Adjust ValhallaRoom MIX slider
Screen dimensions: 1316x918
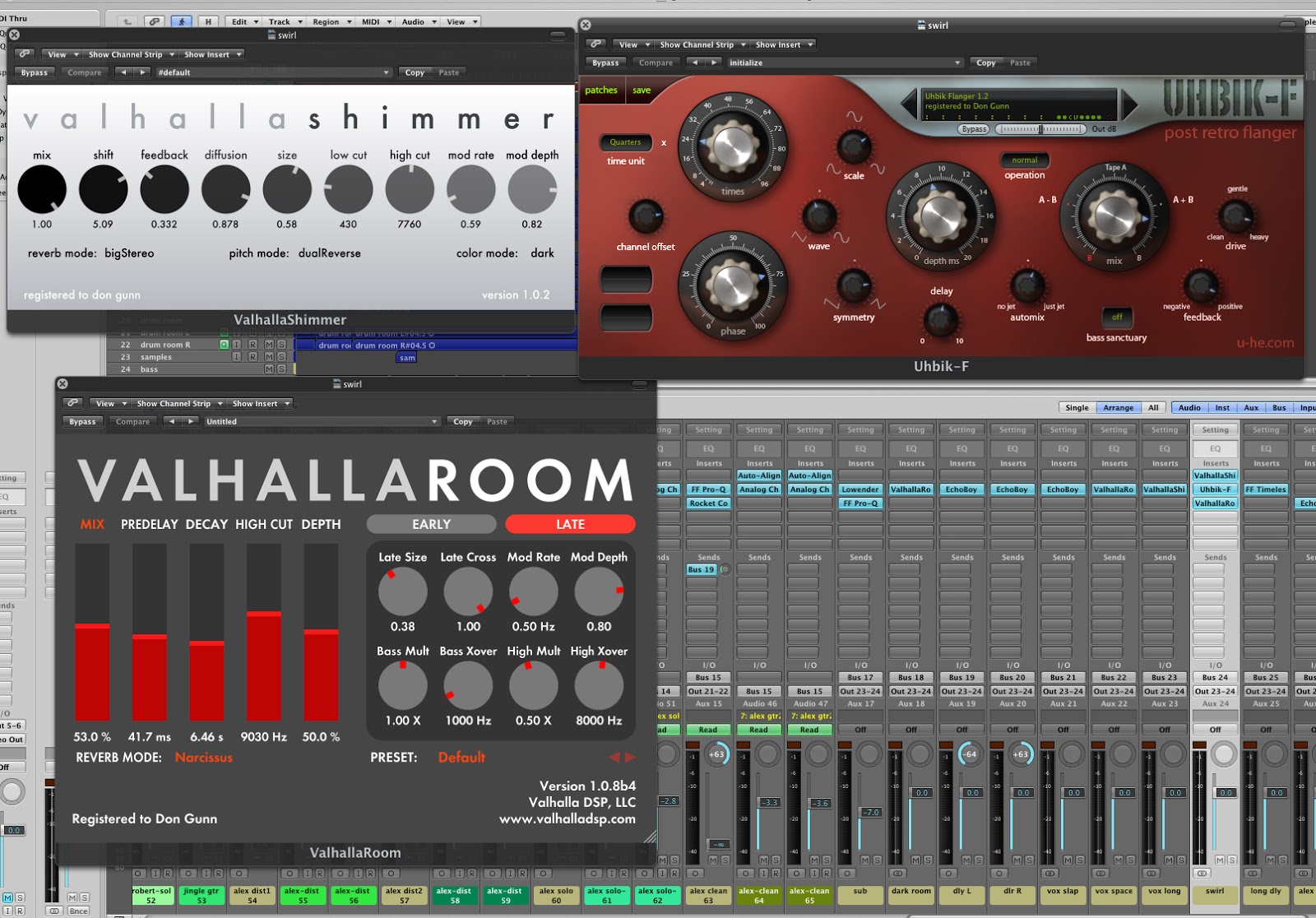[92, 632]
